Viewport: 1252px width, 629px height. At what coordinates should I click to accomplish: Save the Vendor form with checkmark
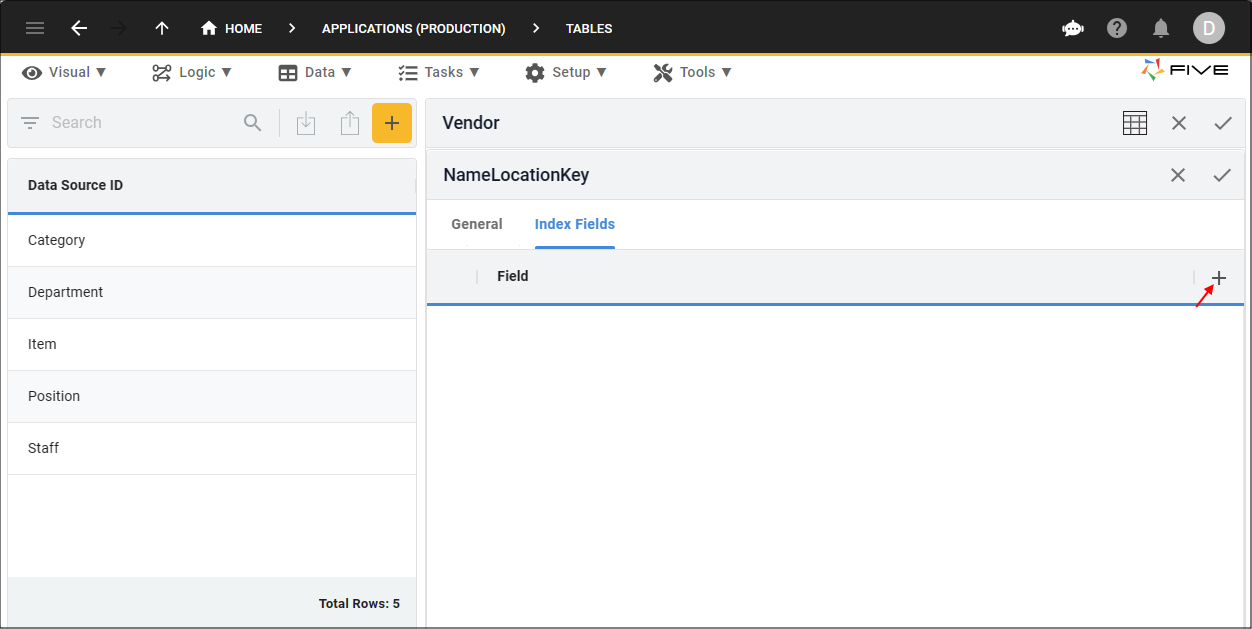[1223, 123]
